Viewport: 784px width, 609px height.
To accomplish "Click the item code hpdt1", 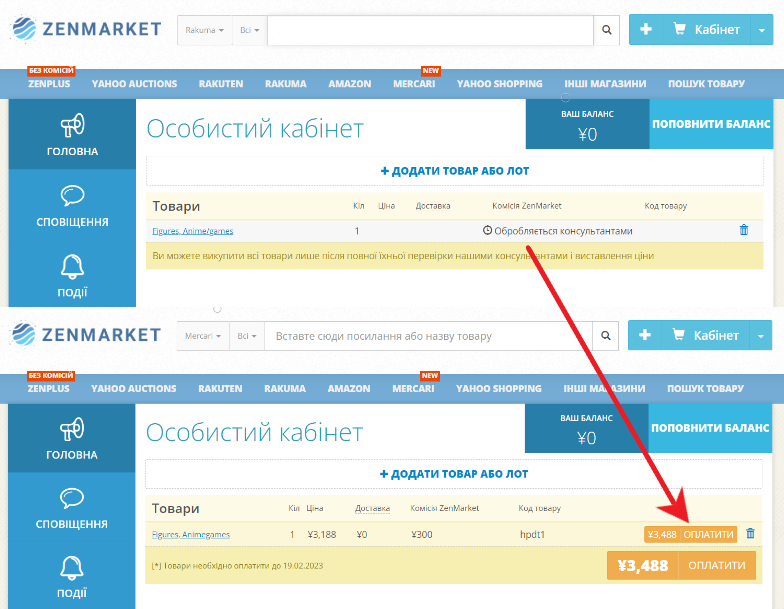I will pyautogui.click(x=532, y=534).
